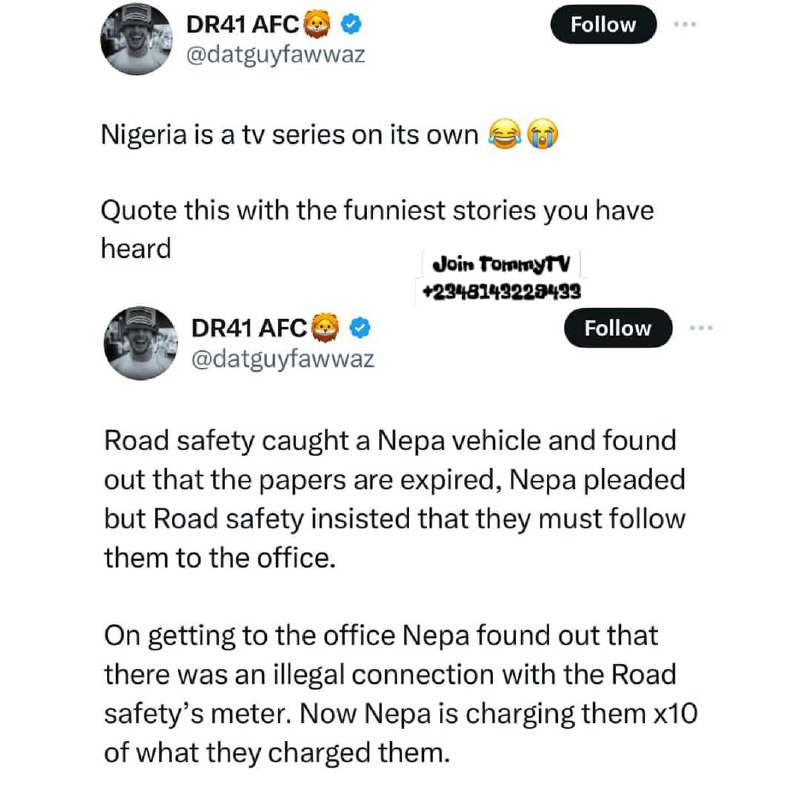The image size is (800, 800).
Task: Open the @datguyfawwaz handle on the Road safety tweet
Action: pos(283,359)
